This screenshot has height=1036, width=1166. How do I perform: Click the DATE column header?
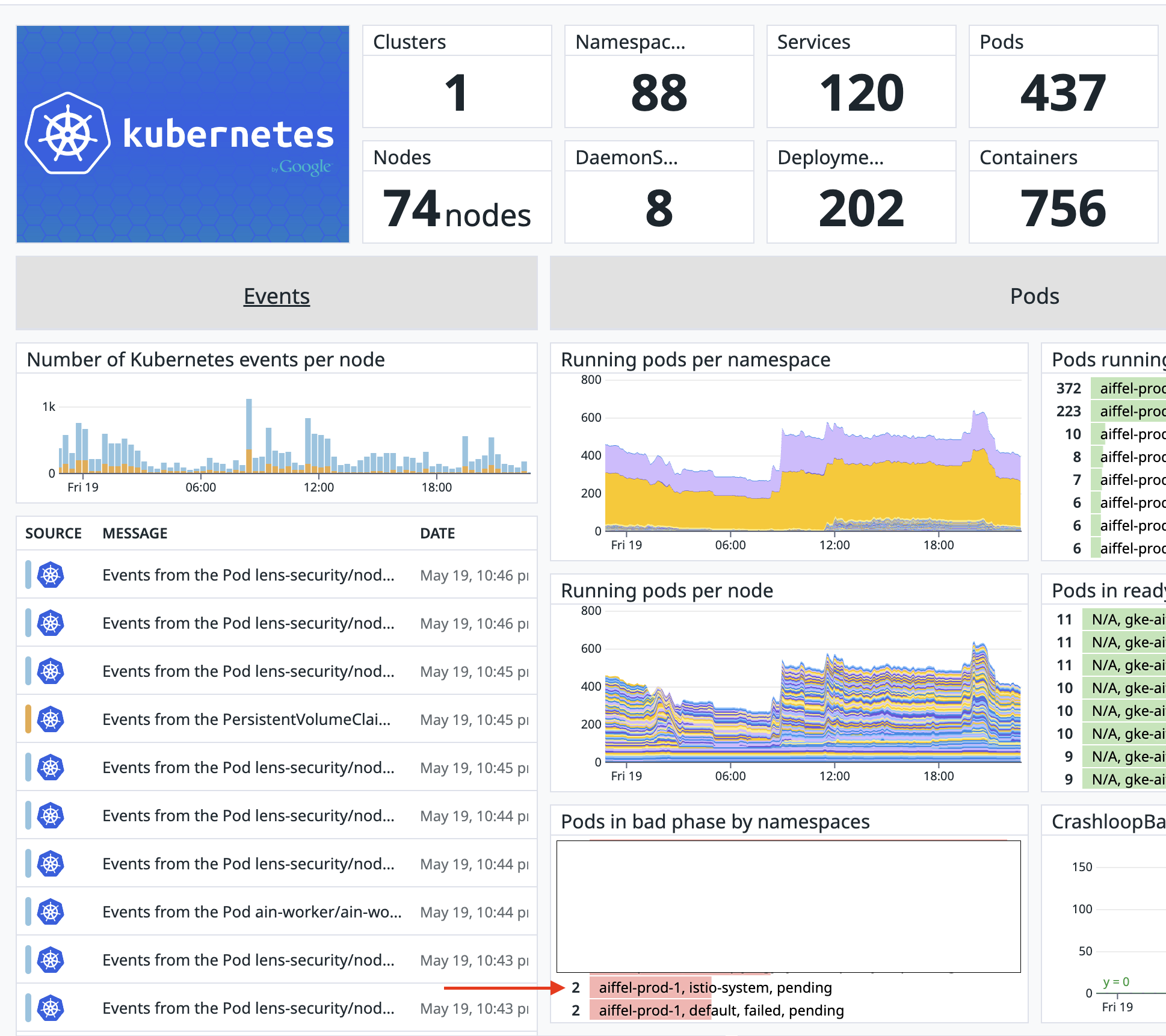pos(437,533)
